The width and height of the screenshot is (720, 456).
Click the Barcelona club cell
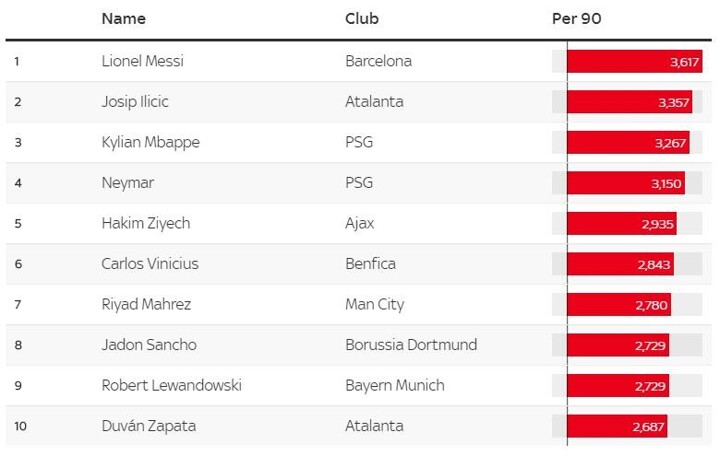pyautogui.click(x=378, y=61)
